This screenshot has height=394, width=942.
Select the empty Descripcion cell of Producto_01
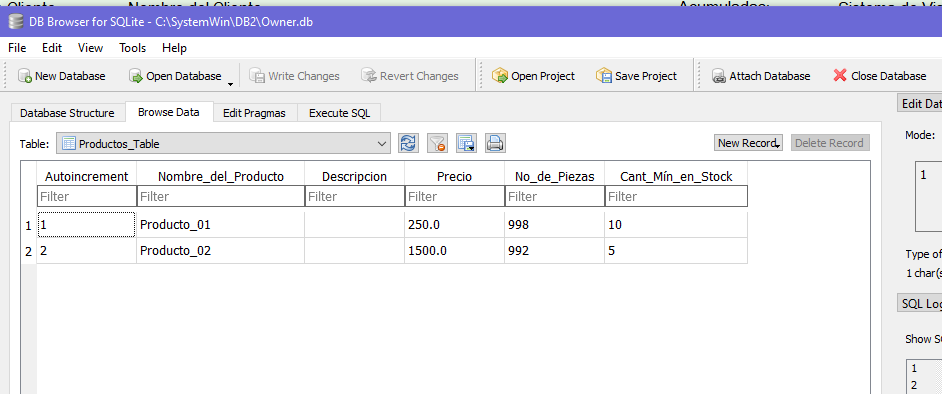[x=354, y=225]
